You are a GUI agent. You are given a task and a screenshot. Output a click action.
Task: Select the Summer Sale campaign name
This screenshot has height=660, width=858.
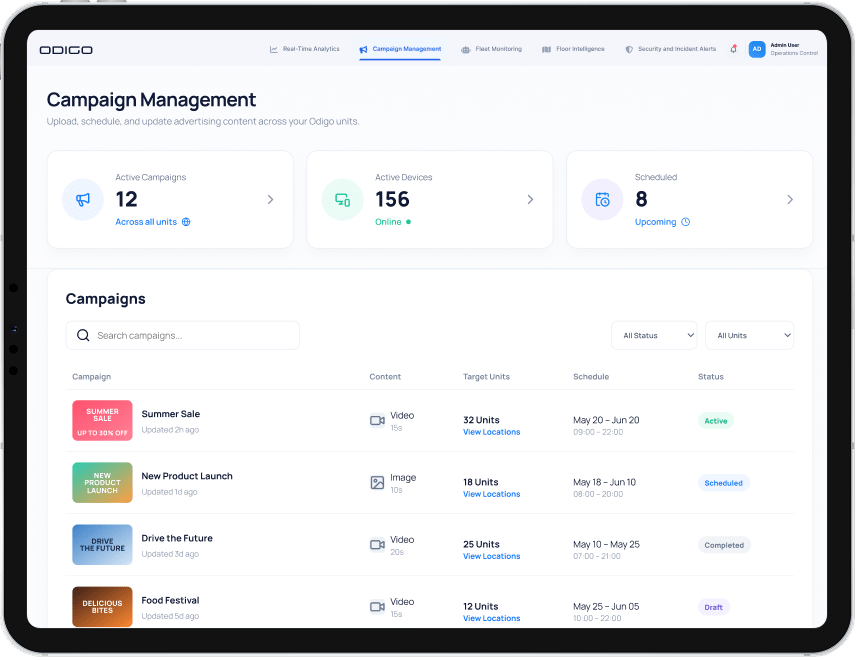171,414
